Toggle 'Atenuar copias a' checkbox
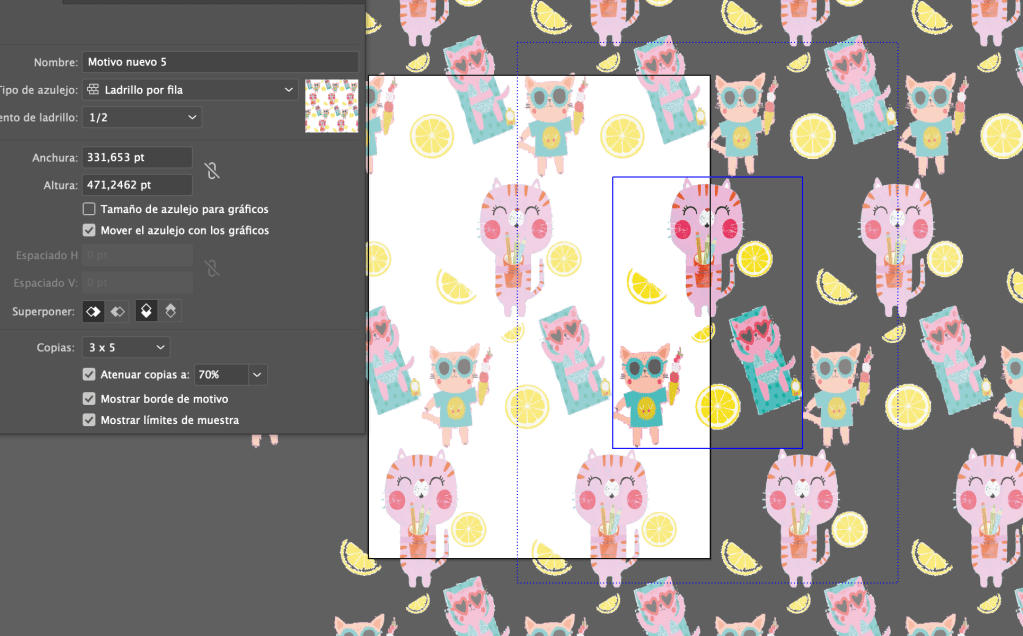 coord(90,375)
